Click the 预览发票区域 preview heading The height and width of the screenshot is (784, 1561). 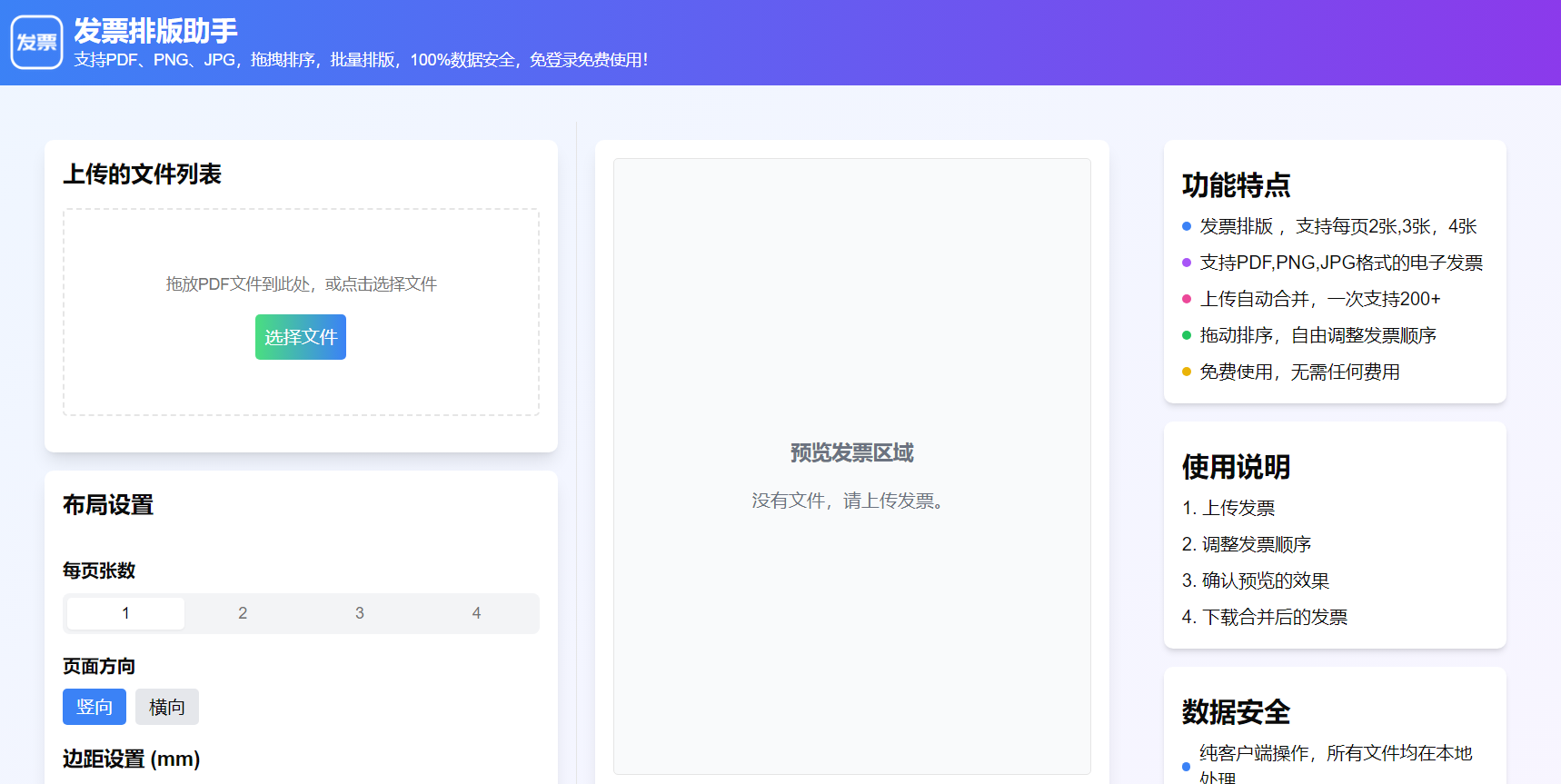852,452
